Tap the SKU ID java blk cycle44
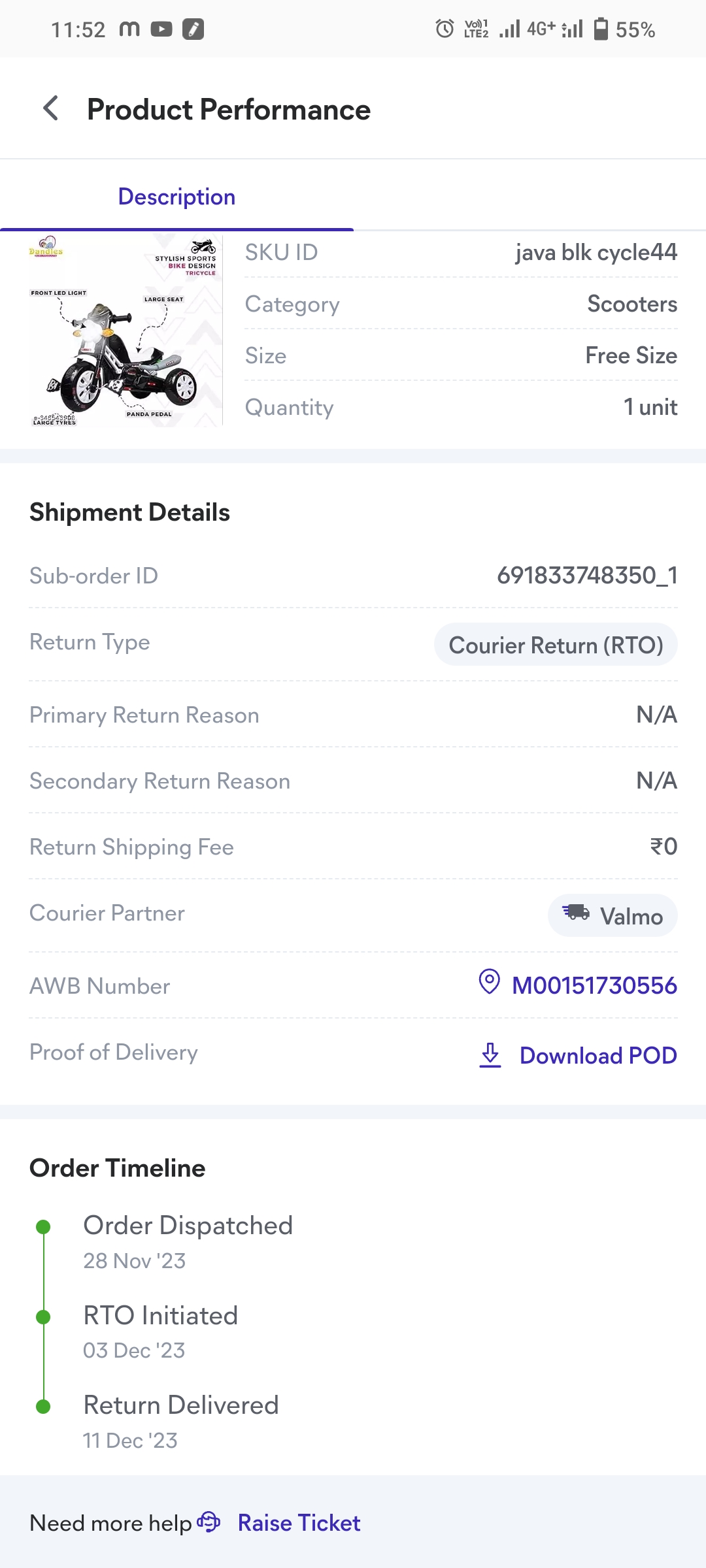 coord(596,252)
